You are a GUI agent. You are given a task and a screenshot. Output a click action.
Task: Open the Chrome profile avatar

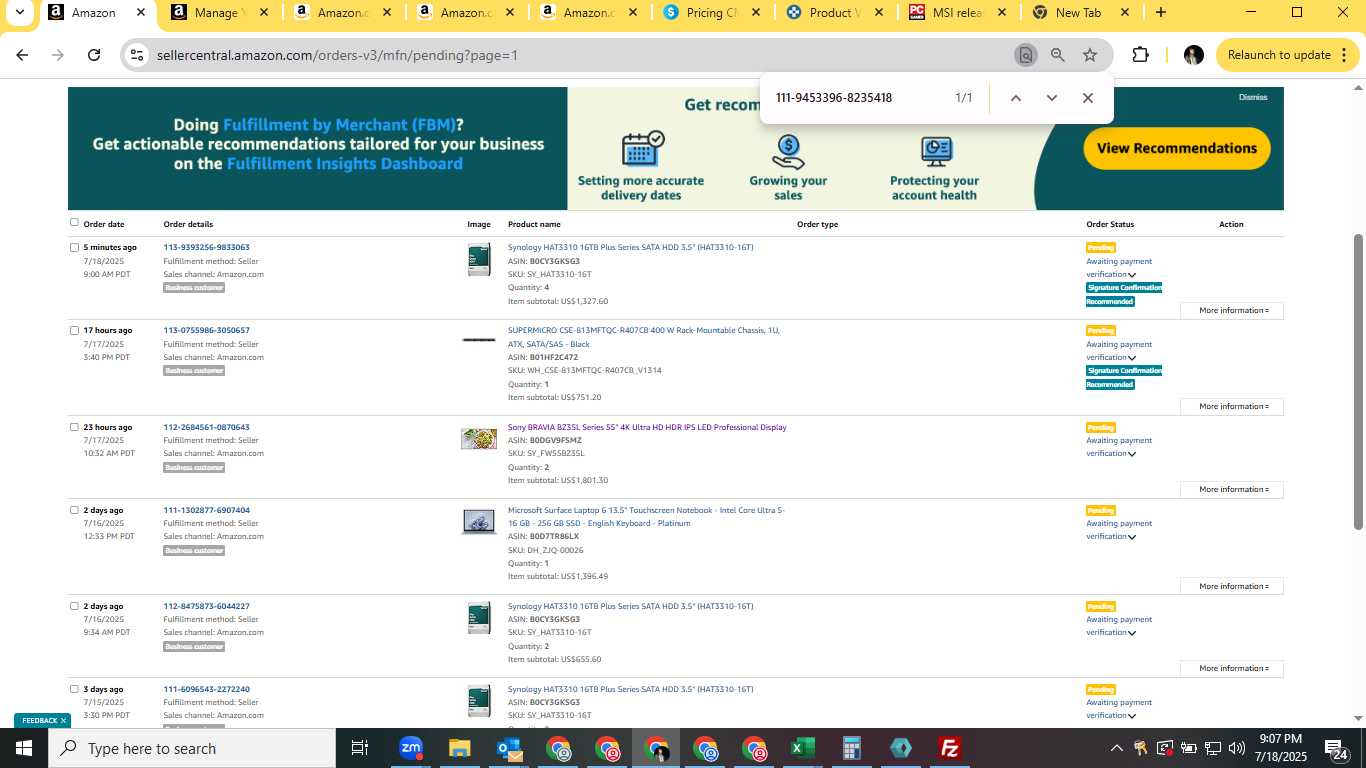(x=1193, y=55)
